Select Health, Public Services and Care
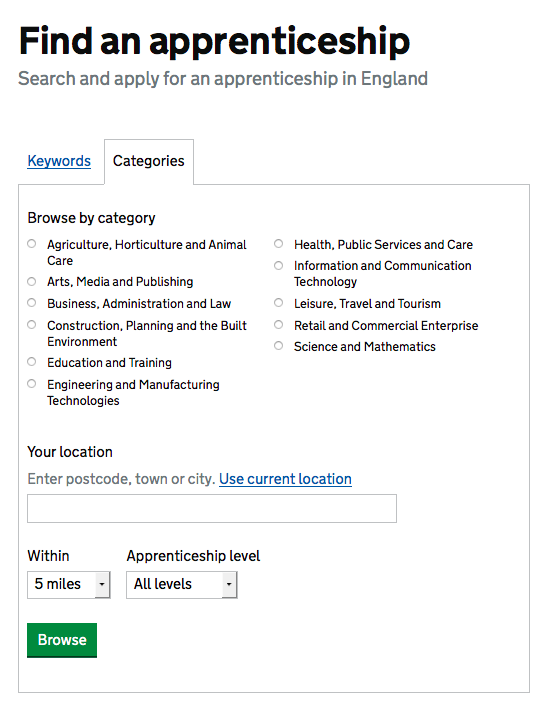Viewport: 540px width, 710px height. 278,244
